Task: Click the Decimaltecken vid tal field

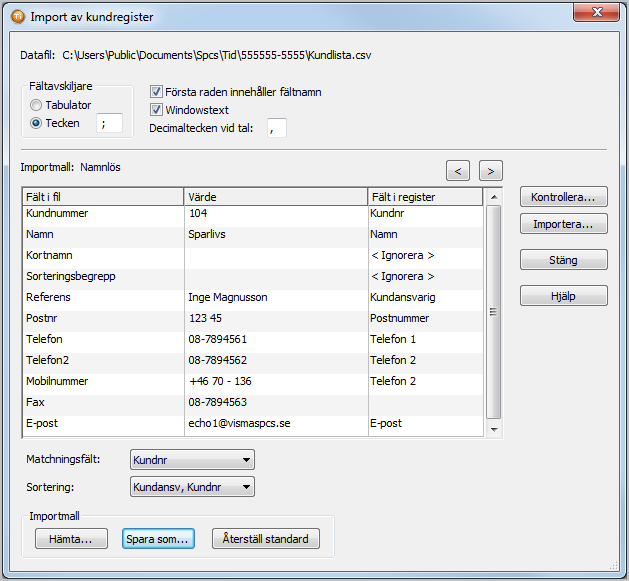Action: (277, 128)
